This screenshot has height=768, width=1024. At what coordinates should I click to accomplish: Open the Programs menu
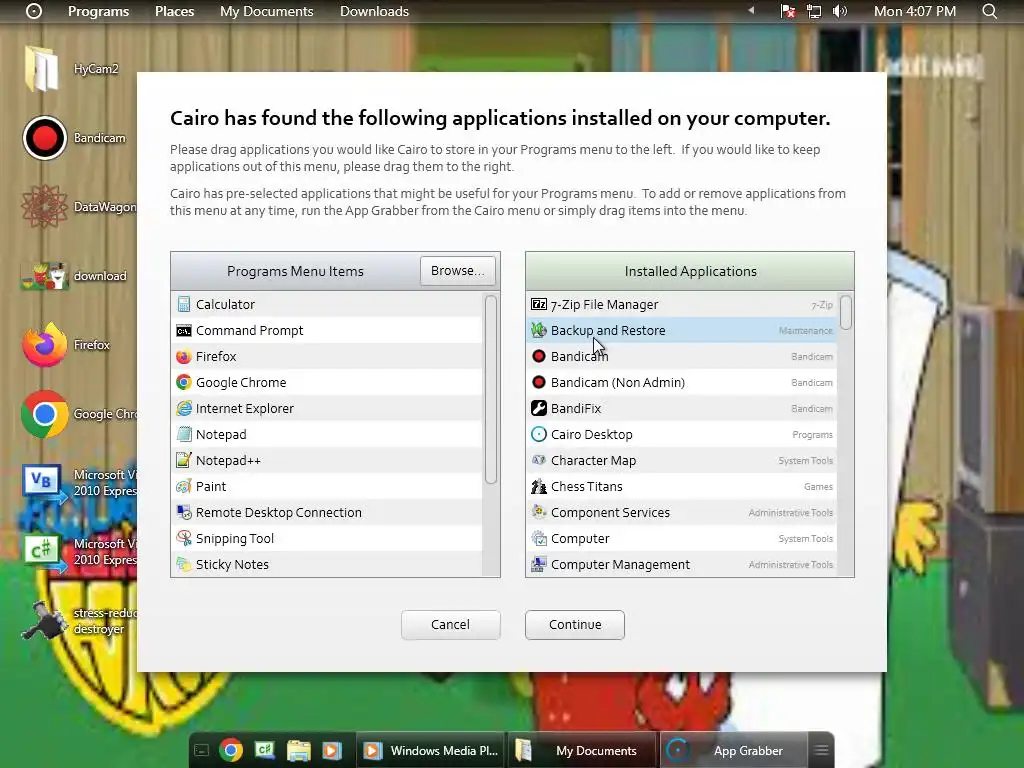(x=99, y=11)
